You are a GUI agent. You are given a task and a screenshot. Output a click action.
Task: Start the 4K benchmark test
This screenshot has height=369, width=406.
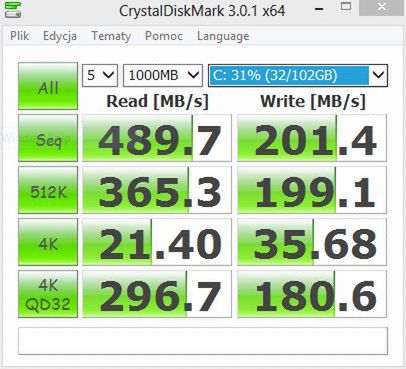pos(48,242)
